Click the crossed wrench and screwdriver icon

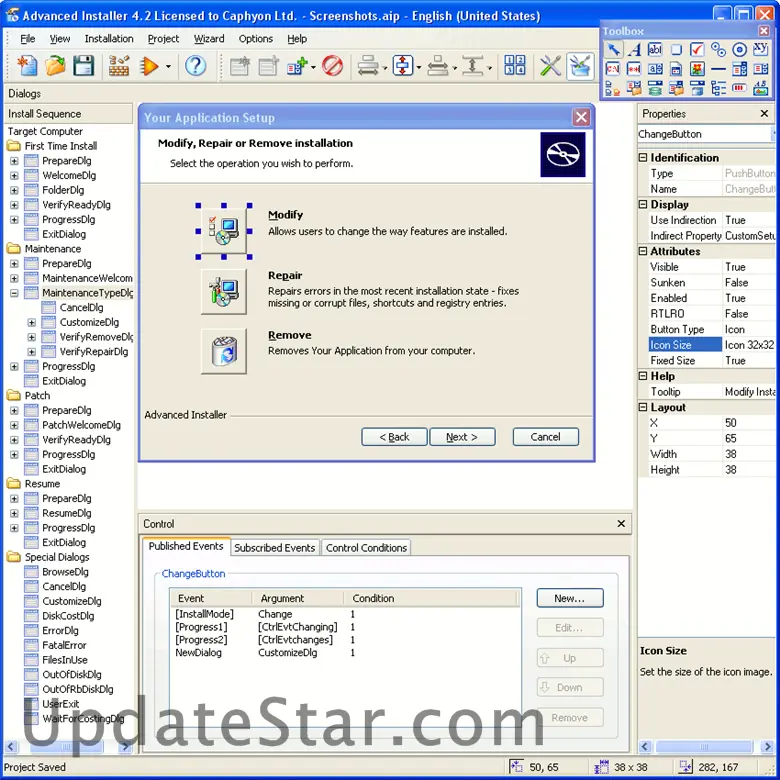click(550, 66)
